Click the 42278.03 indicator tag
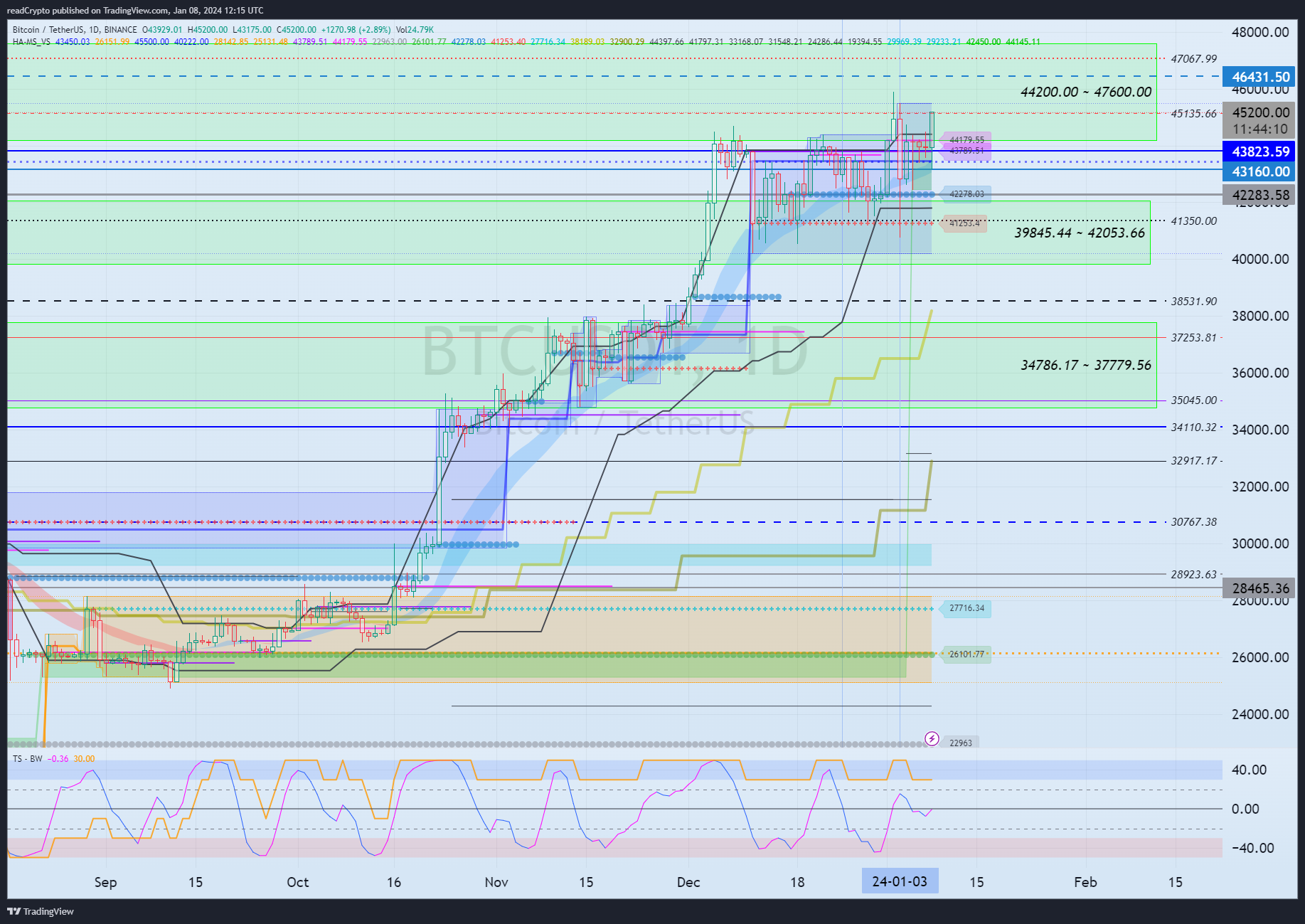This screenshot has height=924, width=1305. coord(966,194)
